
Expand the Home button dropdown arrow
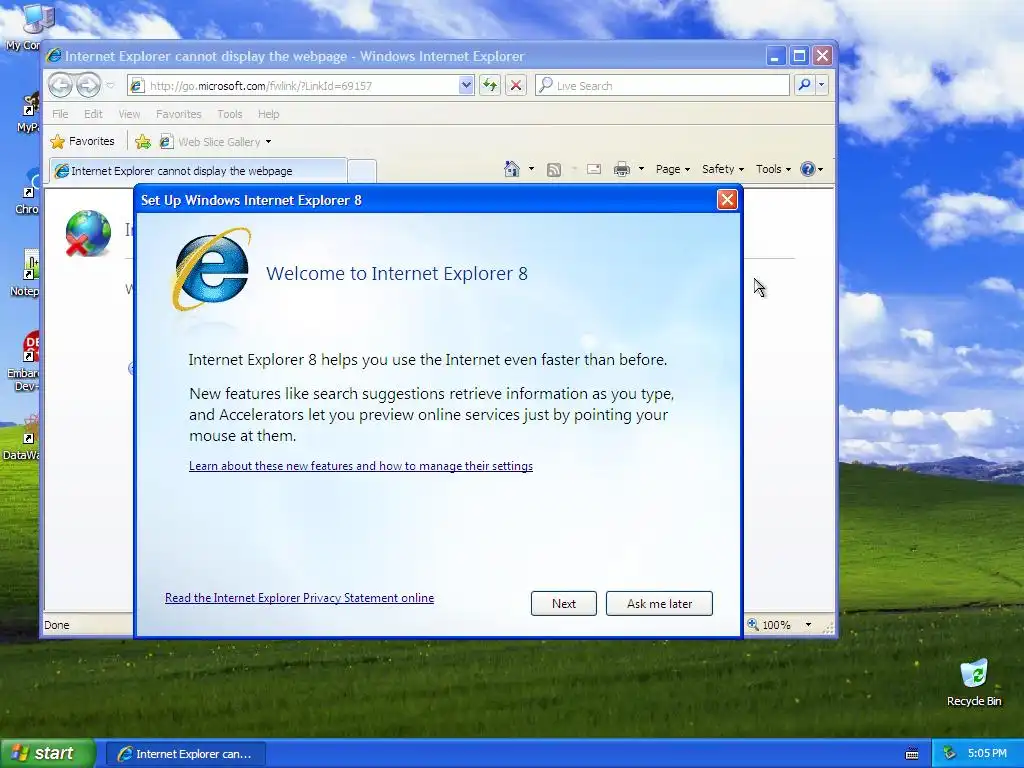point(531,169)
